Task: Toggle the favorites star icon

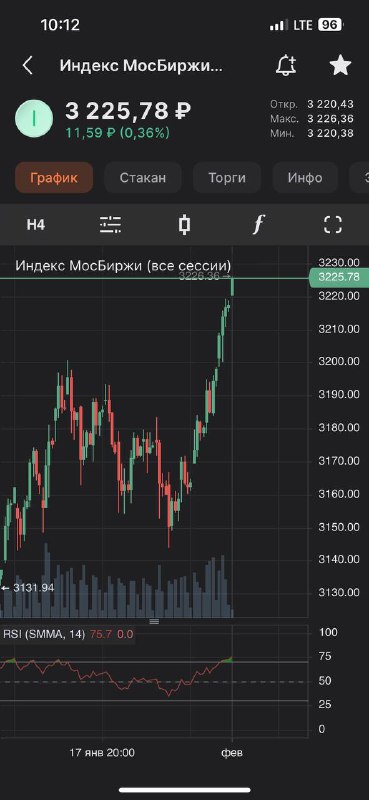Action: coord(340,66)
